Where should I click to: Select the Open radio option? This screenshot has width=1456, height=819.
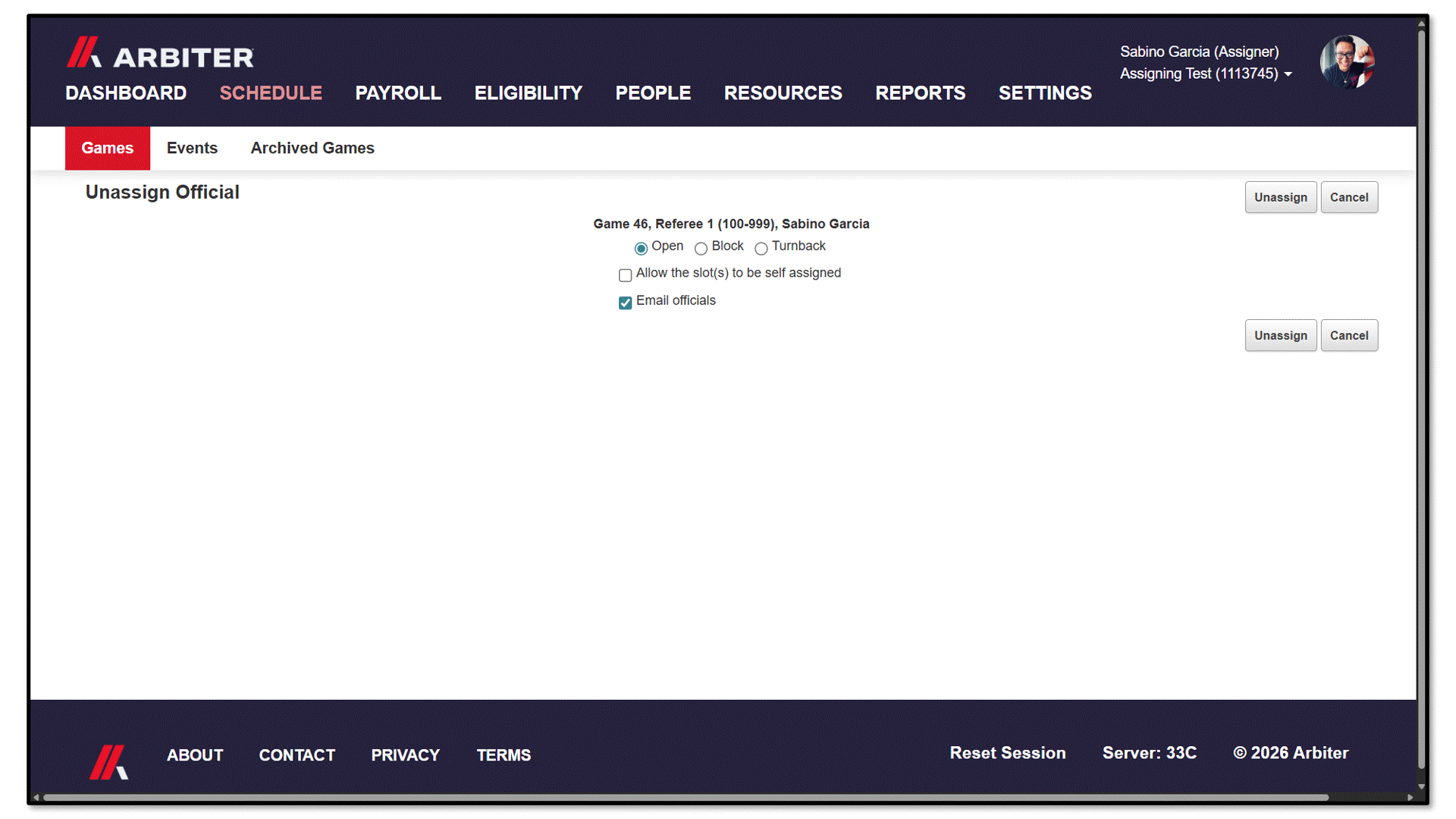(641, 248)
